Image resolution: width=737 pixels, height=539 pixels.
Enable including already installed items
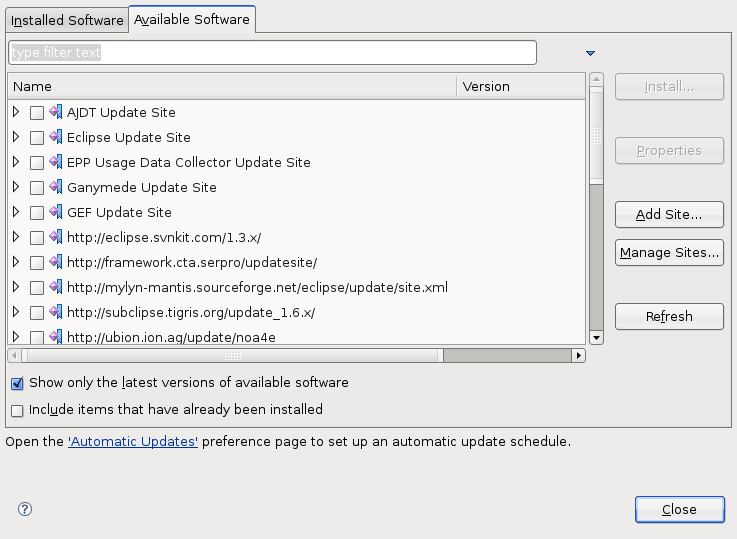[17, 410]
